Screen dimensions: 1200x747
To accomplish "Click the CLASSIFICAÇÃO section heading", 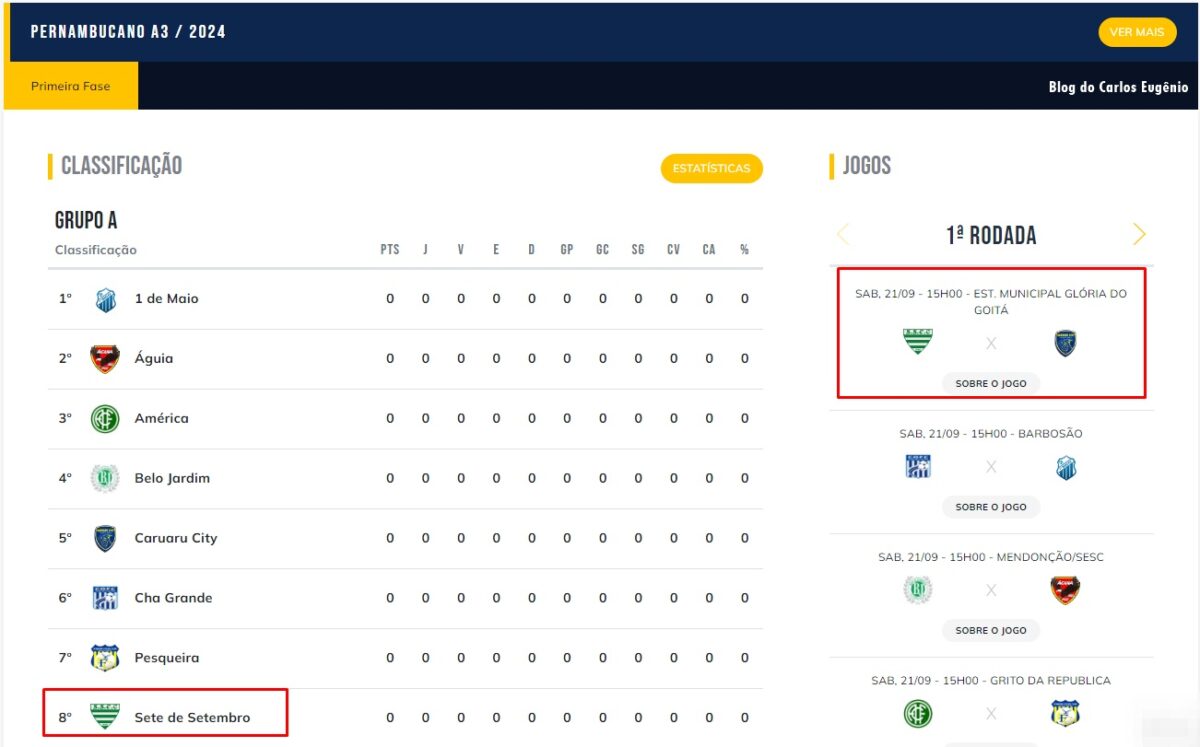I will coord(121,166).
